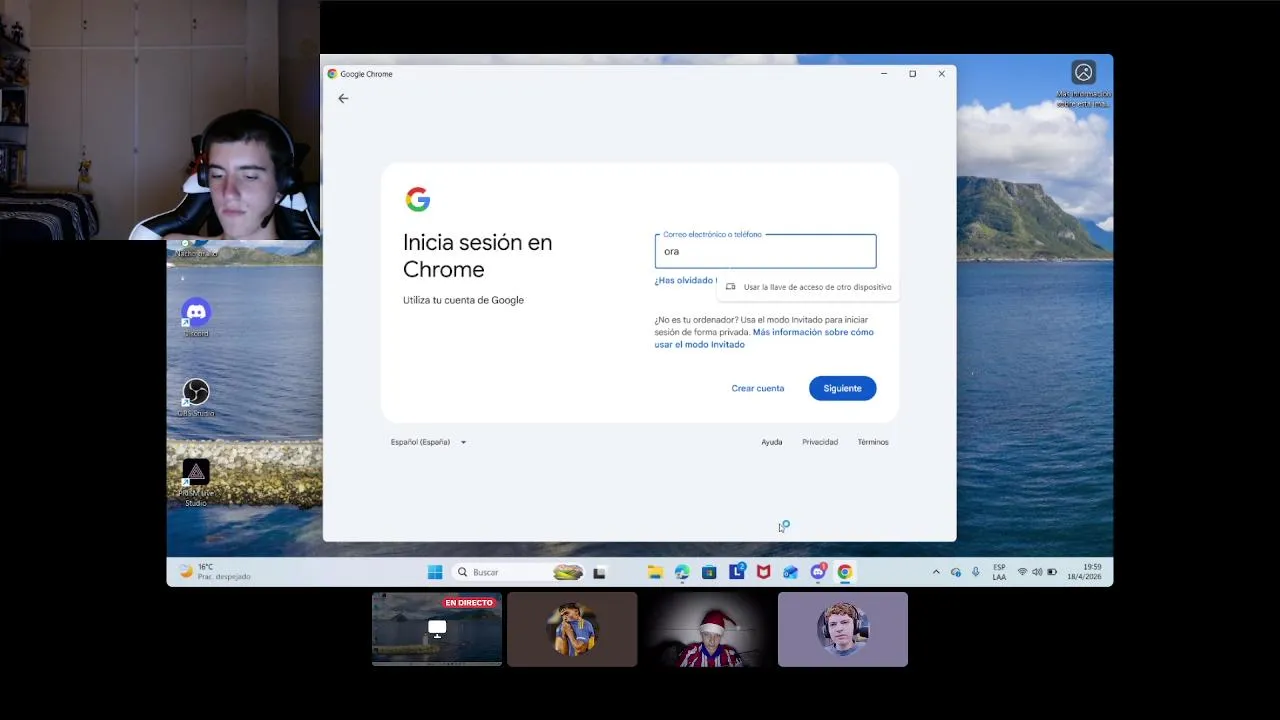
Task: Click the Utiliza tu cuenta de Google text
Action: click(463, 300)
